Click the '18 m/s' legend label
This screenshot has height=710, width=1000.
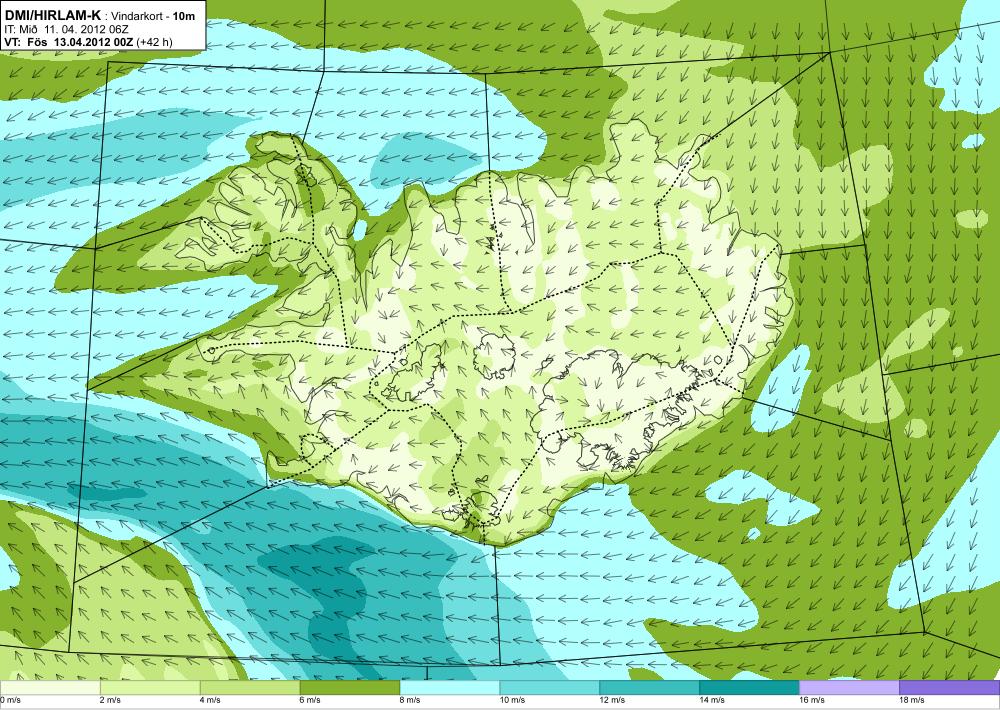[913, 700]
